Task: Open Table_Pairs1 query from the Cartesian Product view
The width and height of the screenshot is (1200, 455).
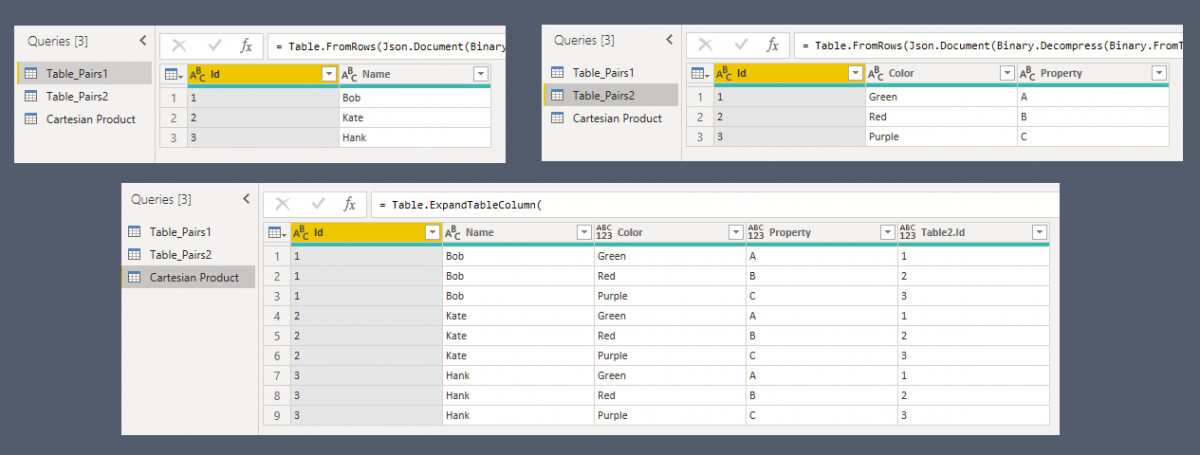Action: coord(180,231)
